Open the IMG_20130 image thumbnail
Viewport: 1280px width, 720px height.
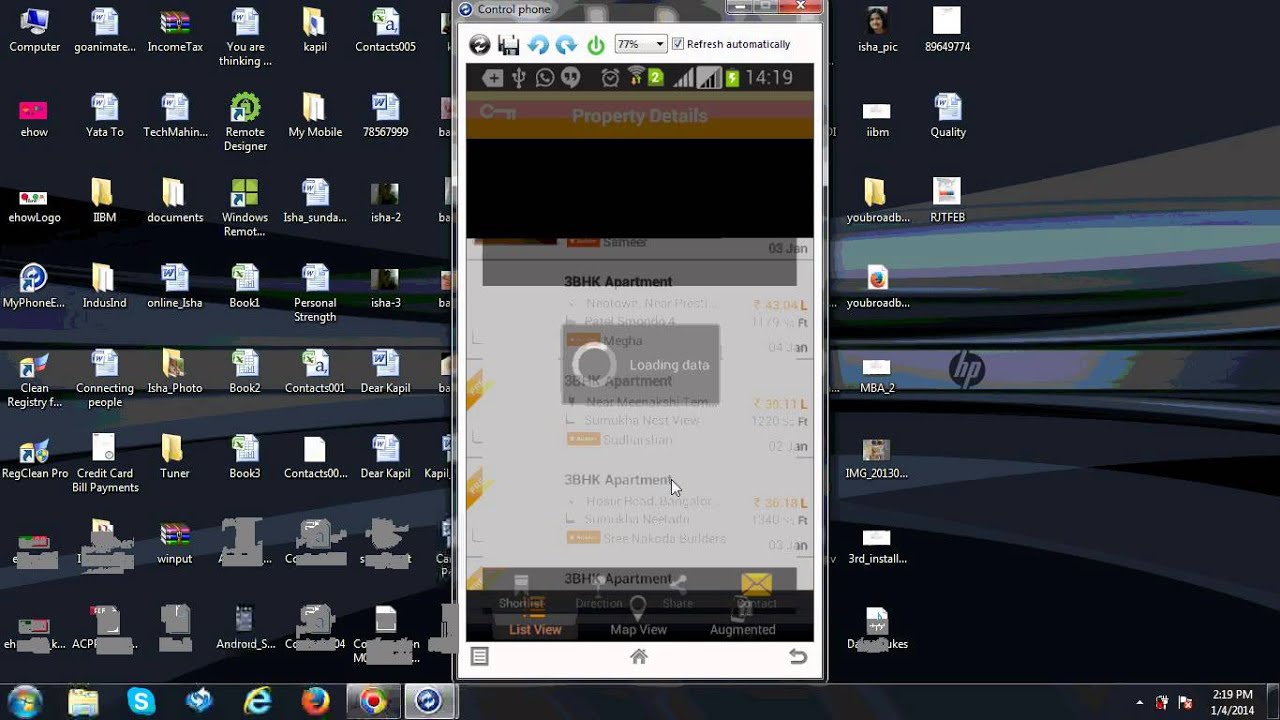click(877, 457)
